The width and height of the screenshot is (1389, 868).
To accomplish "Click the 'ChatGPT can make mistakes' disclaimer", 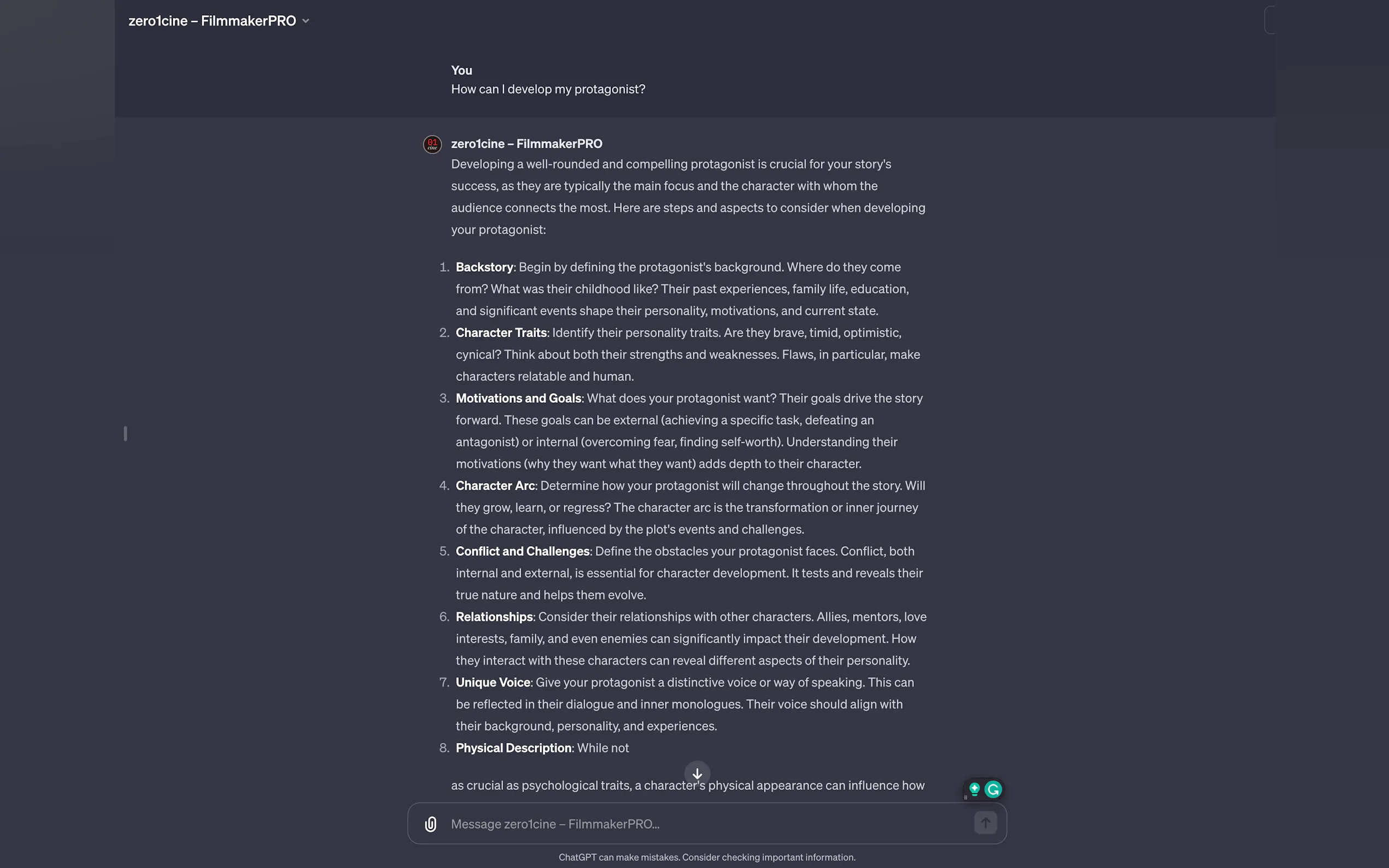I will [x=707, y=857].
